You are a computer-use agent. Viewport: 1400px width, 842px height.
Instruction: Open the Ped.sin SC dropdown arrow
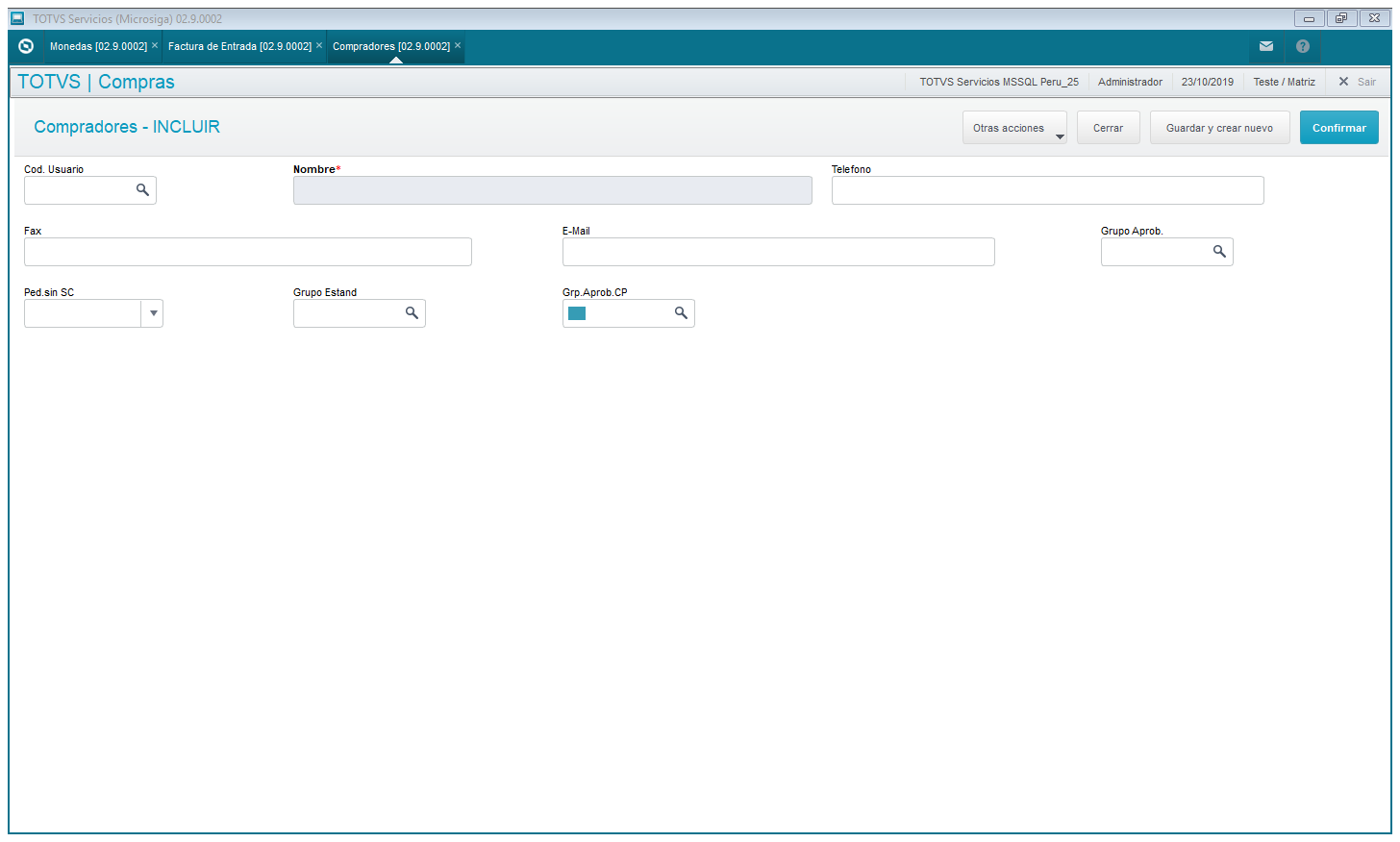[153, 313]
